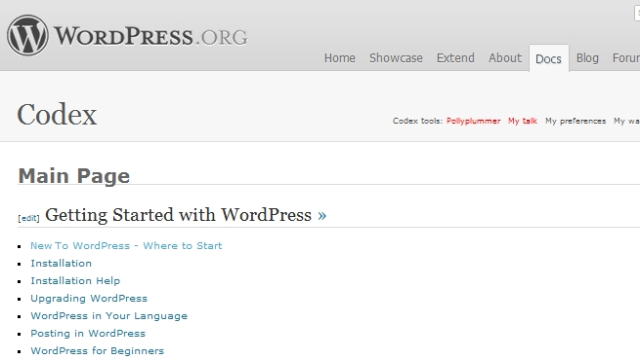Open WordPress in Your Language link

coord(109,316)
